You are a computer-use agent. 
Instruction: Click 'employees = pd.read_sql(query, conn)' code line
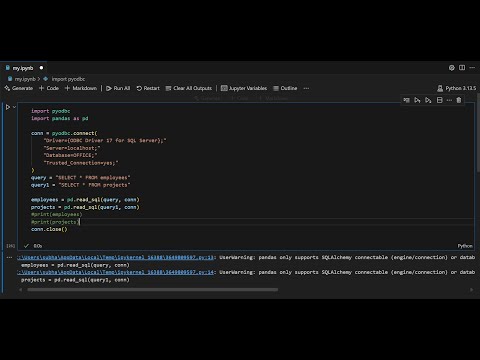click(x=85, y=200)
